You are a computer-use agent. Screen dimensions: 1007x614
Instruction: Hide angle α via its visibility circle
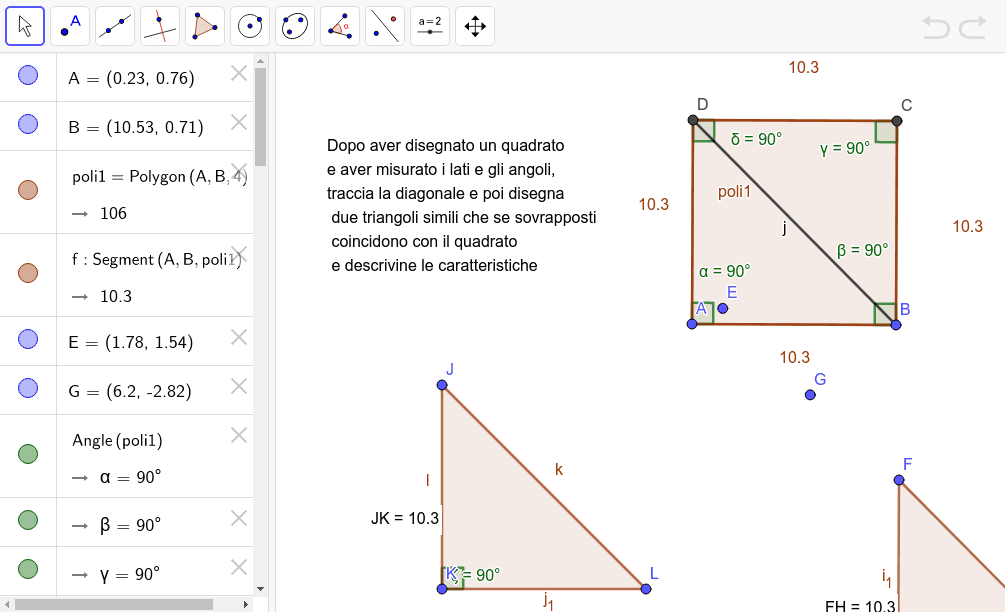[x=28, y=454]
